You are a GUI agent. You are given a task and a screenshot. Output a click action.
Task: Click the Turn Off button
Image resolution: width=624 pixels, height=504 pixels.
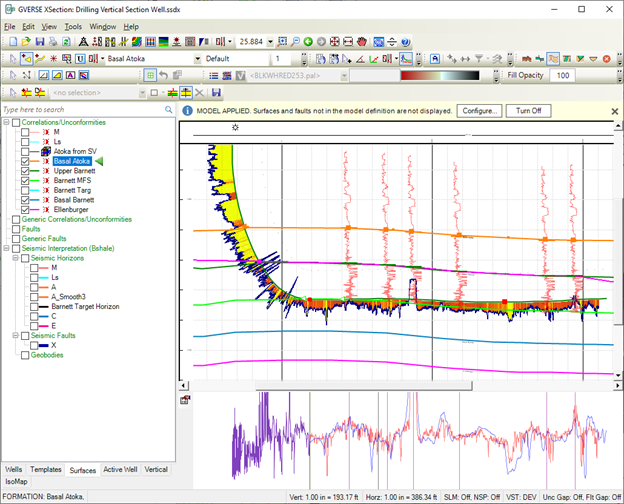click(528, 111)
